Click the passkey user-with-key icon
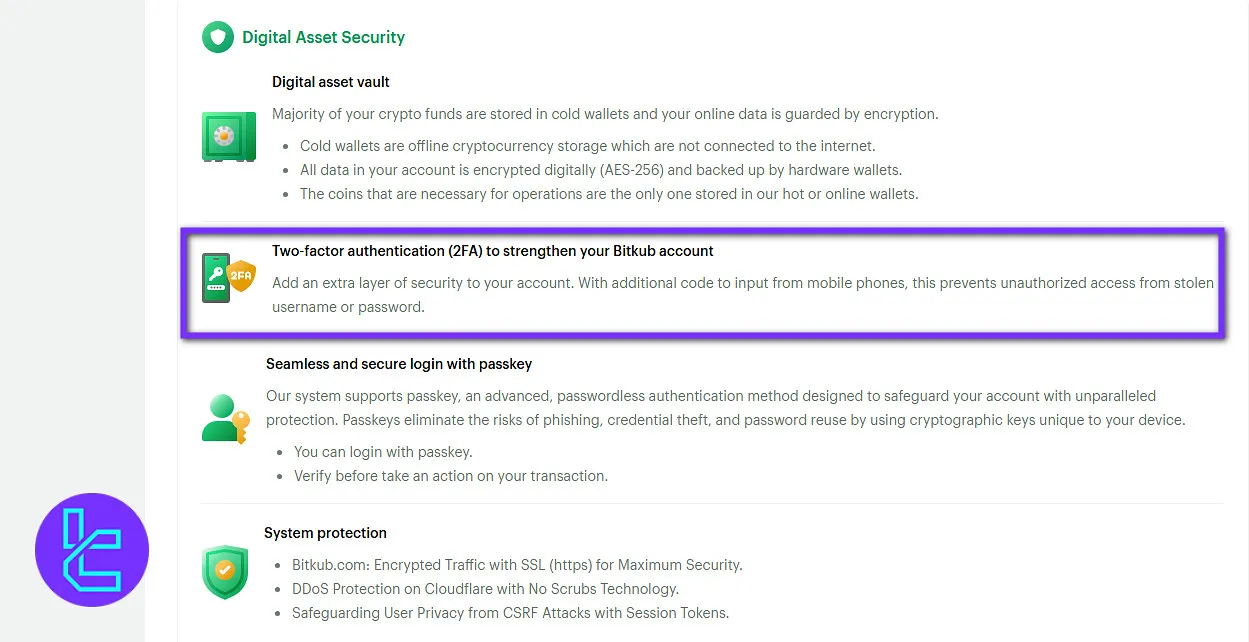Image resolution: width=1249 pixels, height=642 pixels. (225, 419)
